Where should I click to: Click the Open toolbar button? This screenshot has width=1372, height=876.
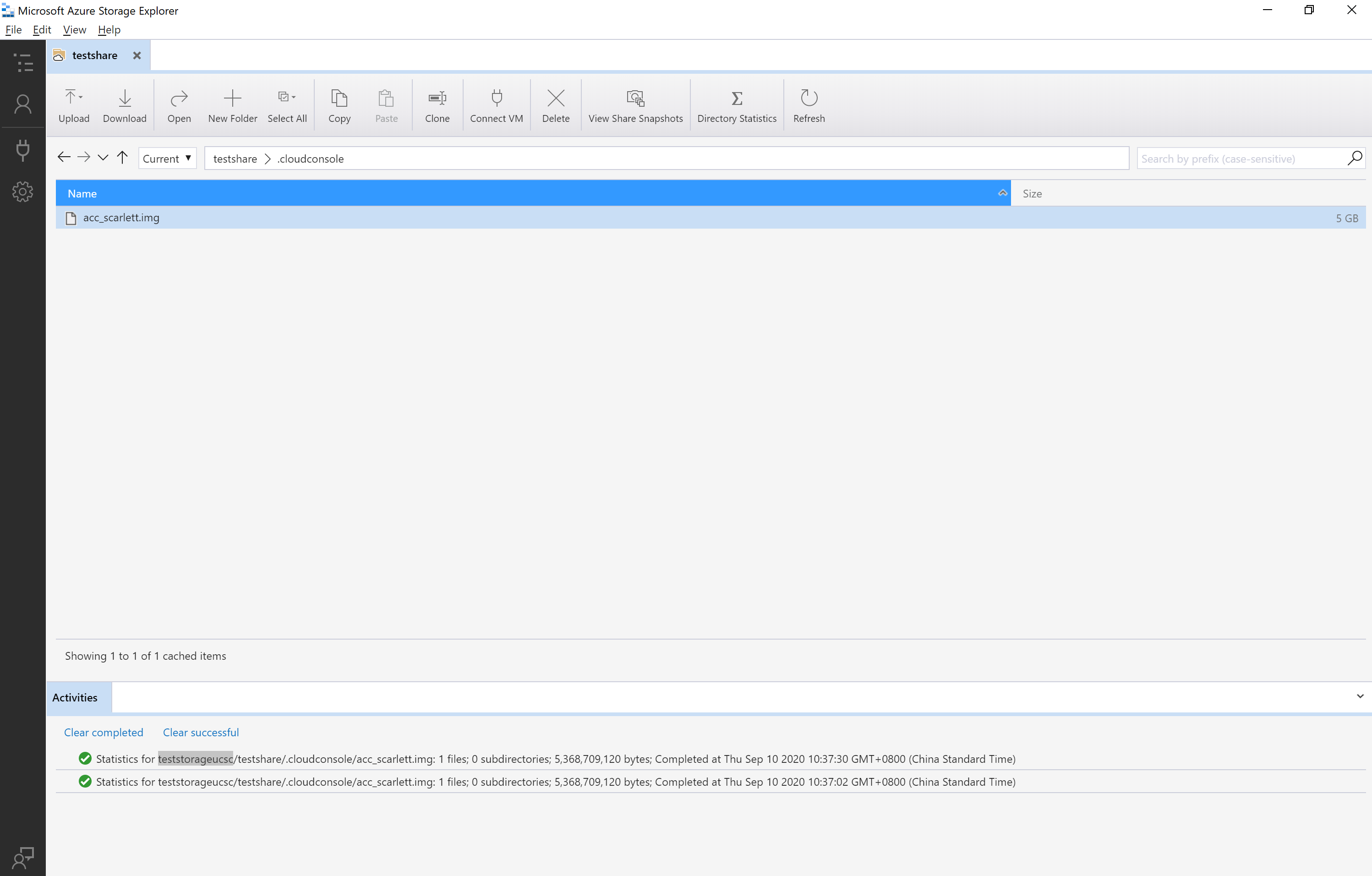coord(179,106)
